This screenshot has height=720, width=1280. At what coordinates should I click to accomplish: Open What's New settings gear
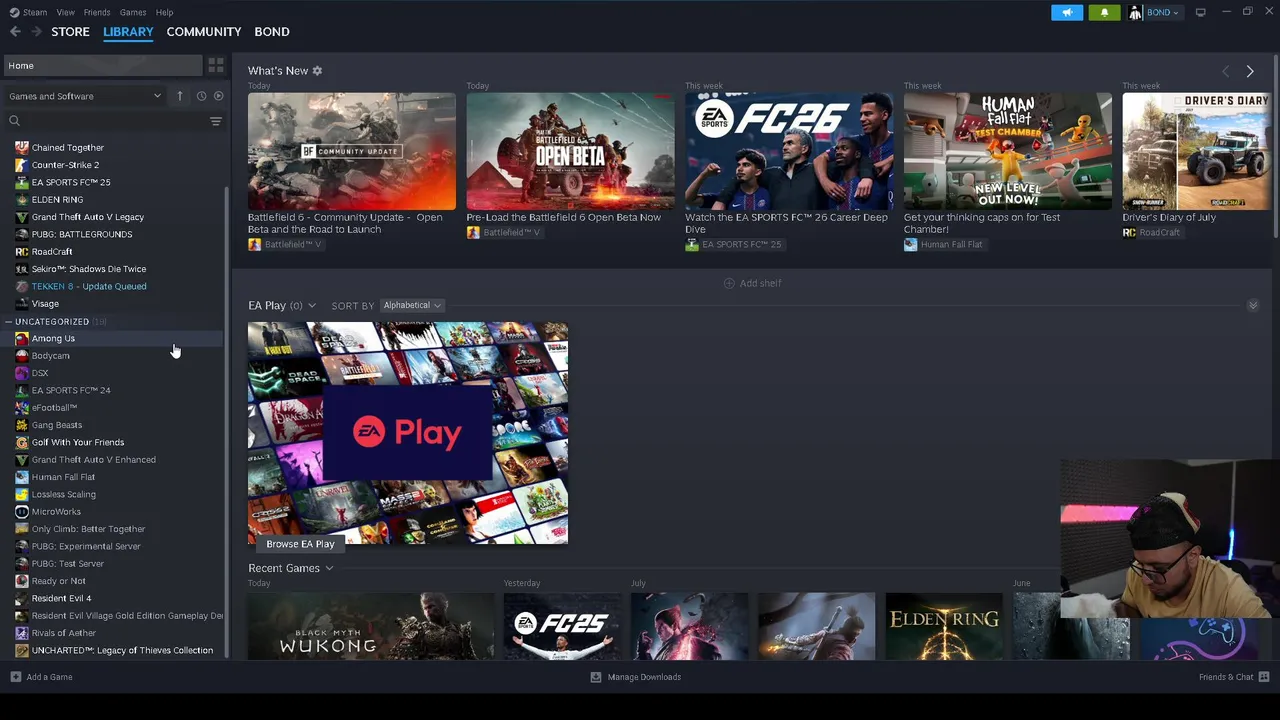click(317, 71)
